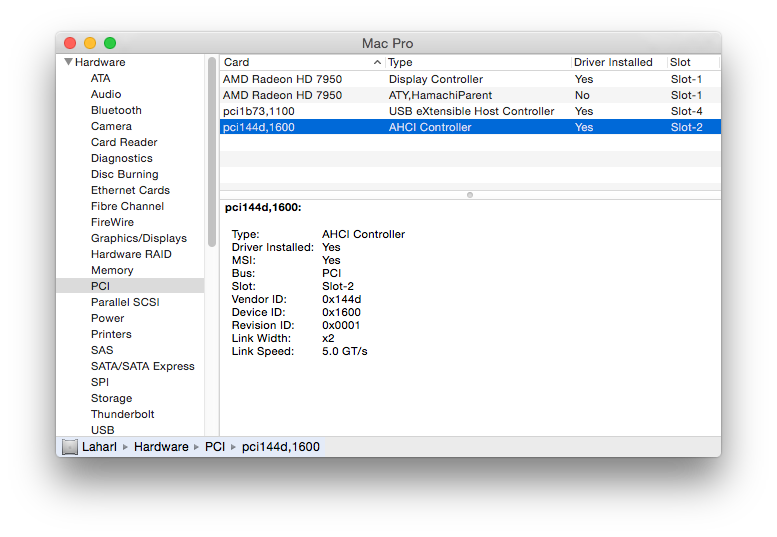Screen dimensions: 777x537
Task: Open Parallel SCSI category
Action: click(125, 302)
